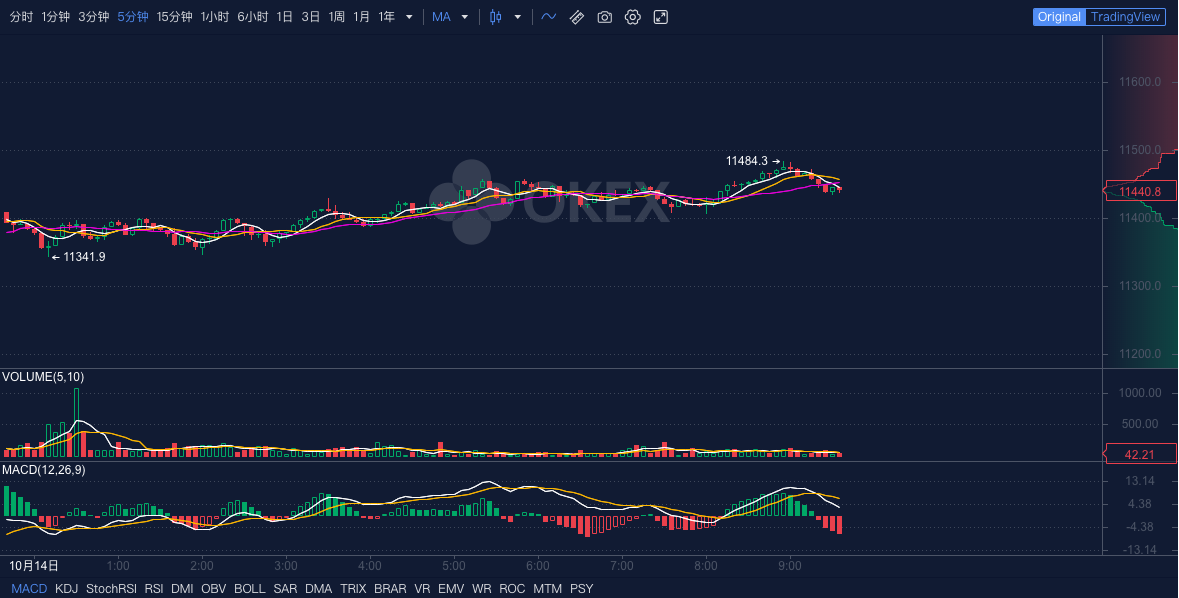1179x598 pixels.
Task: Select the 分时 time-sharing view
Action: click(21, 17)
